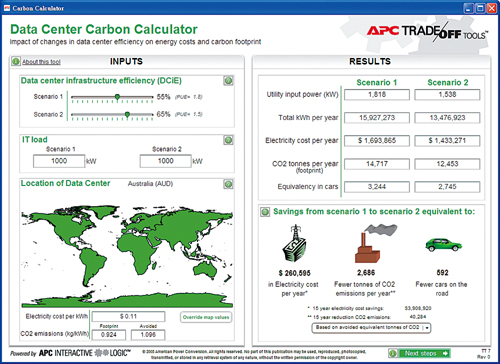Open the Location of Data Center help icon

click(x=228, y=184)
